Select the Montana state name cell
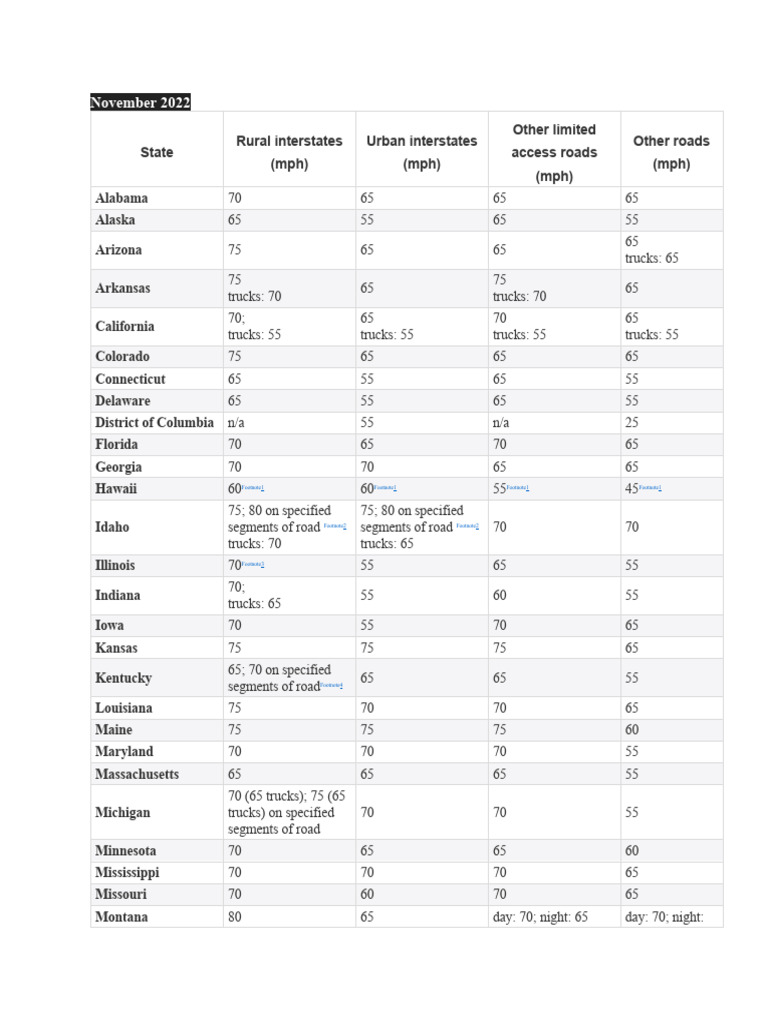The height and width of the screenshot is (1024, 768). click(x=122, y=916)
